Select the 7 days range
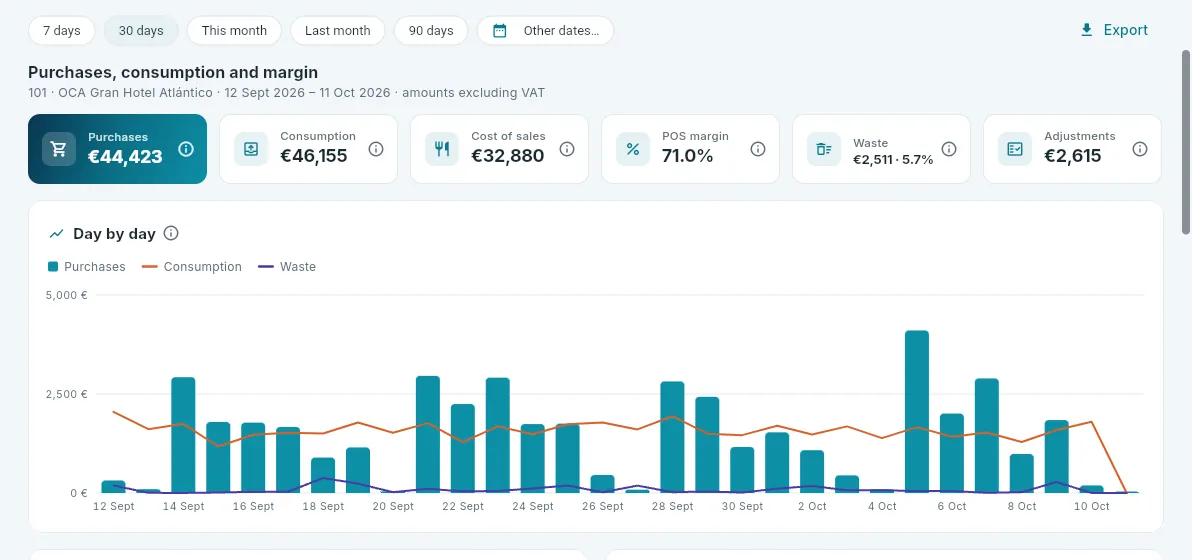Viewport: 1192px width, 560px height. pos(62,30)
